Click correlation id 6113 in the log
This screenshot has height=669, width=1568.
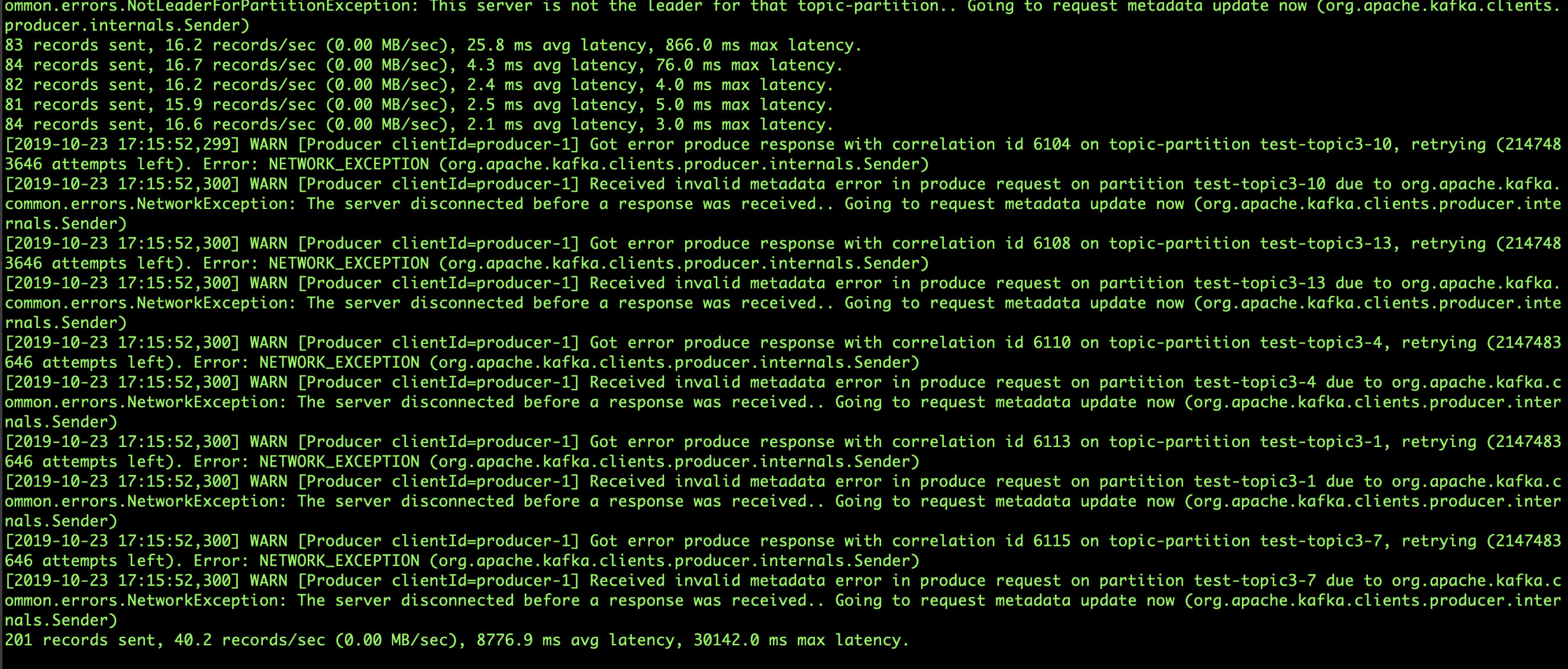click(x=980, y=442)
